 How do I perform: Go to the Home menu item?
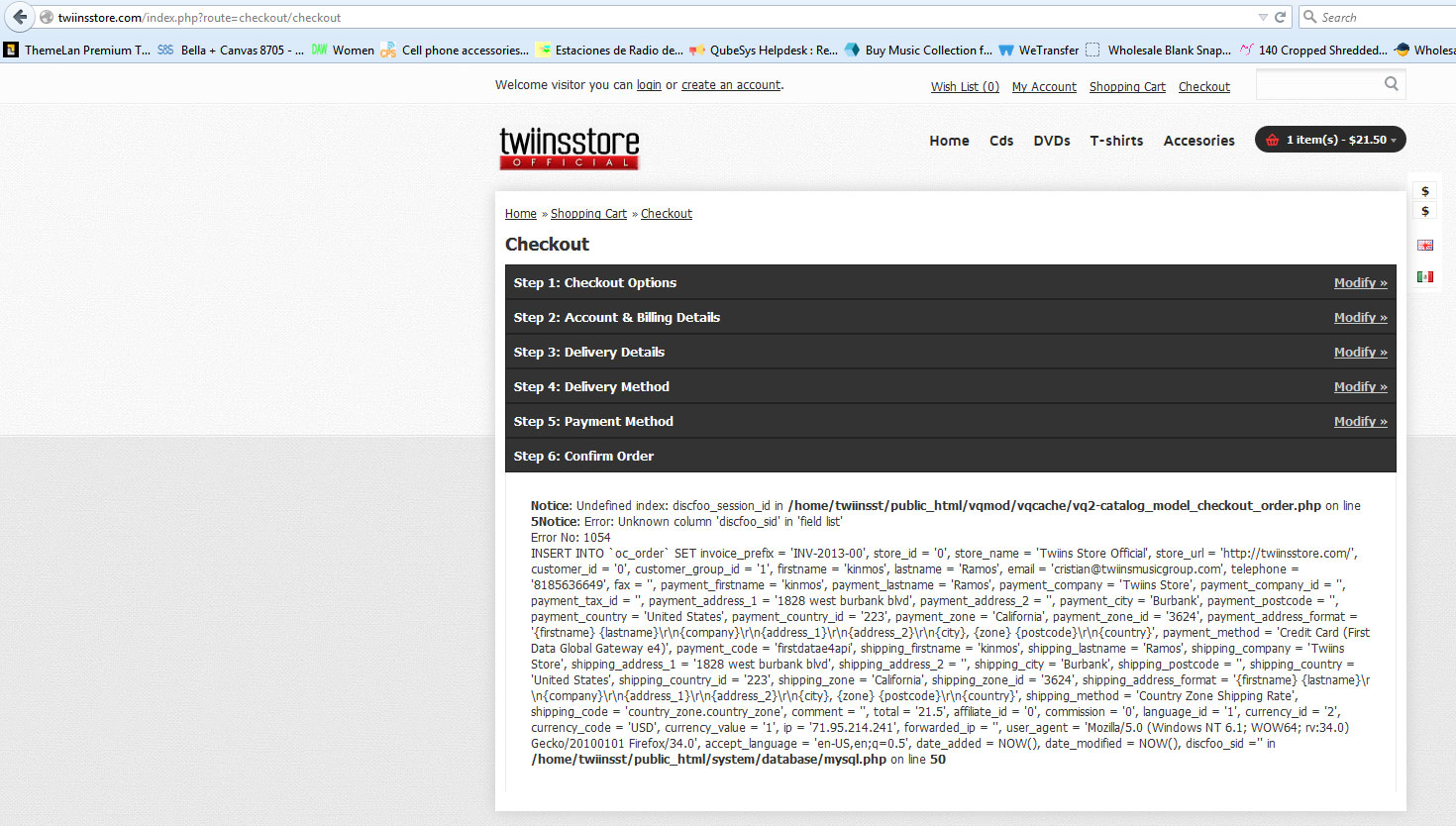949,141
